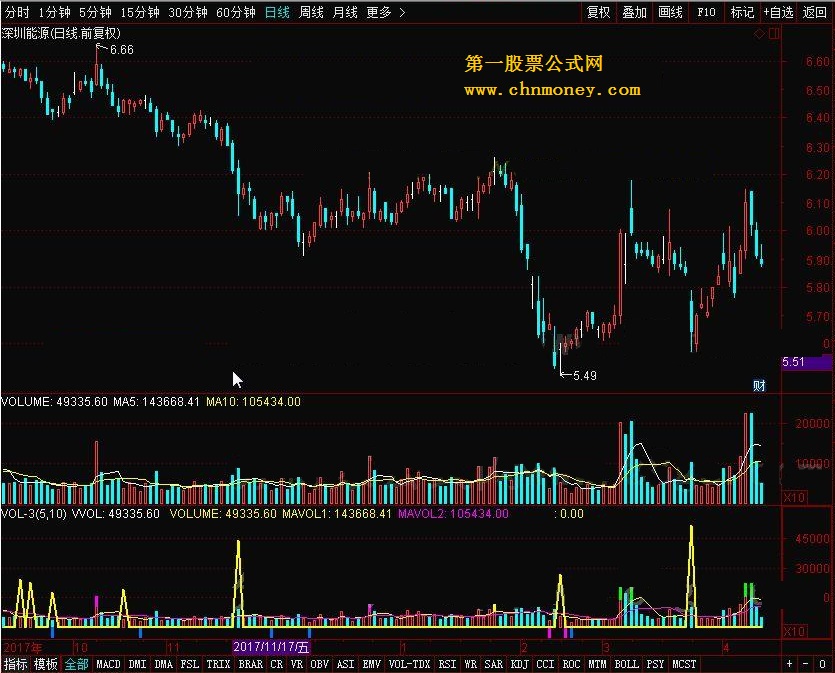835x673 pixels.
Task: Apply the FSL indicator
Action: [x=190, y=664]
